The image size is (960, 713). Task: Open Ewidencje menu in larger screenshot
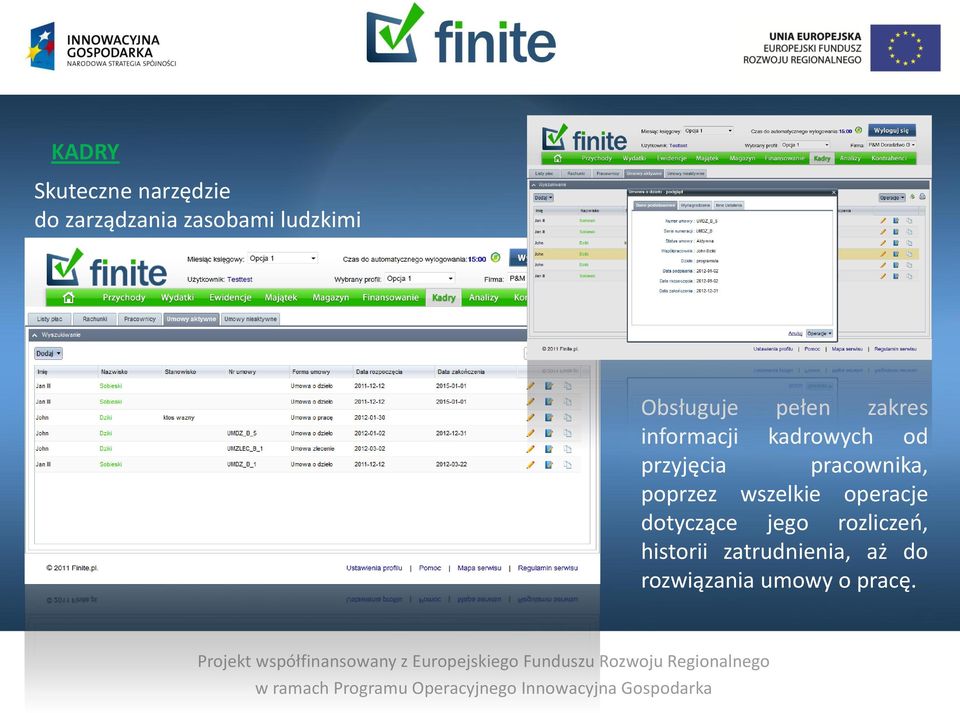pos(230,297)
